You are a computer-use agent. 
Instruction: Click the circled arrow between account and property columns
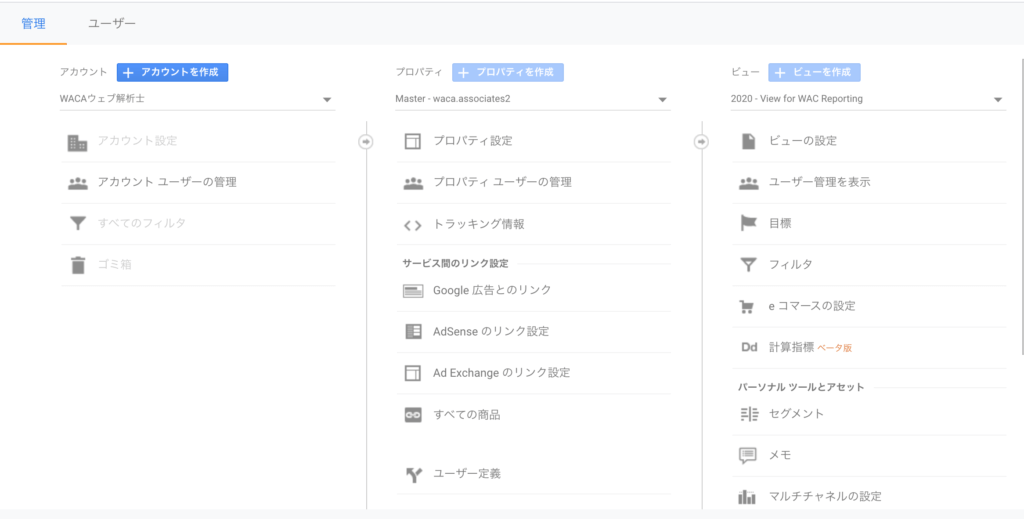coord(366,142)
